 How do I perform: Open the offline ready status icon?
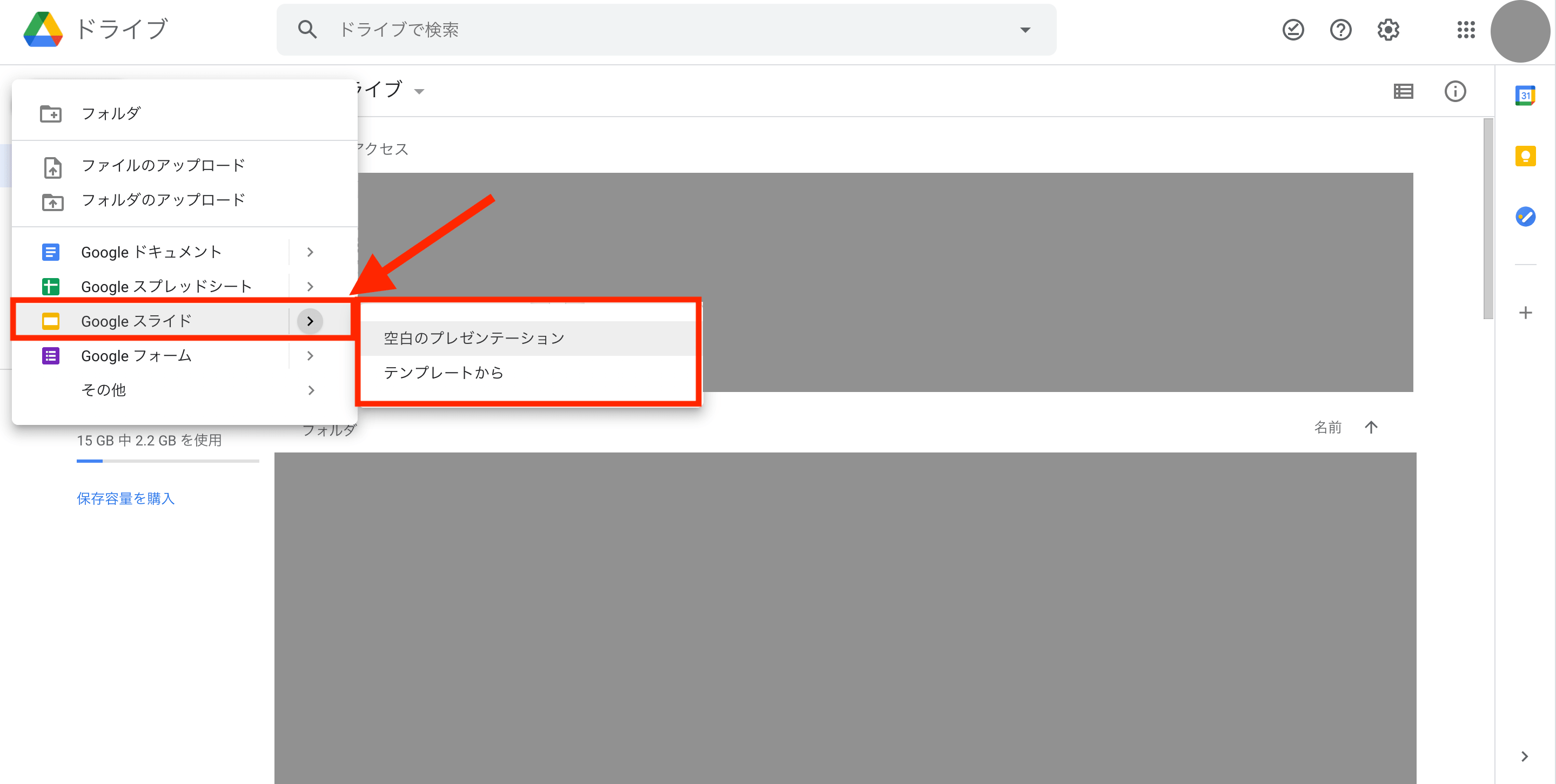[x=1293, y=30]
